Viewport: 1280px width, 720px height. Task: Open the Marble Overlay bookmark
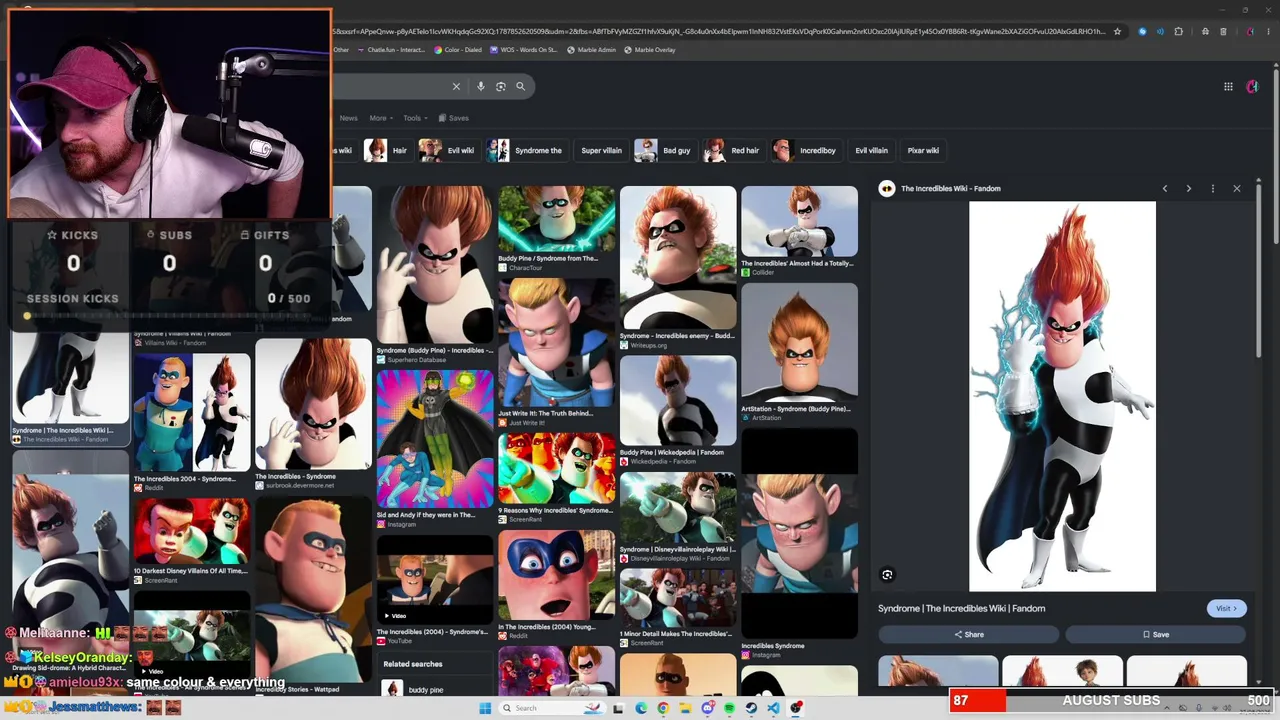[650, 50]
